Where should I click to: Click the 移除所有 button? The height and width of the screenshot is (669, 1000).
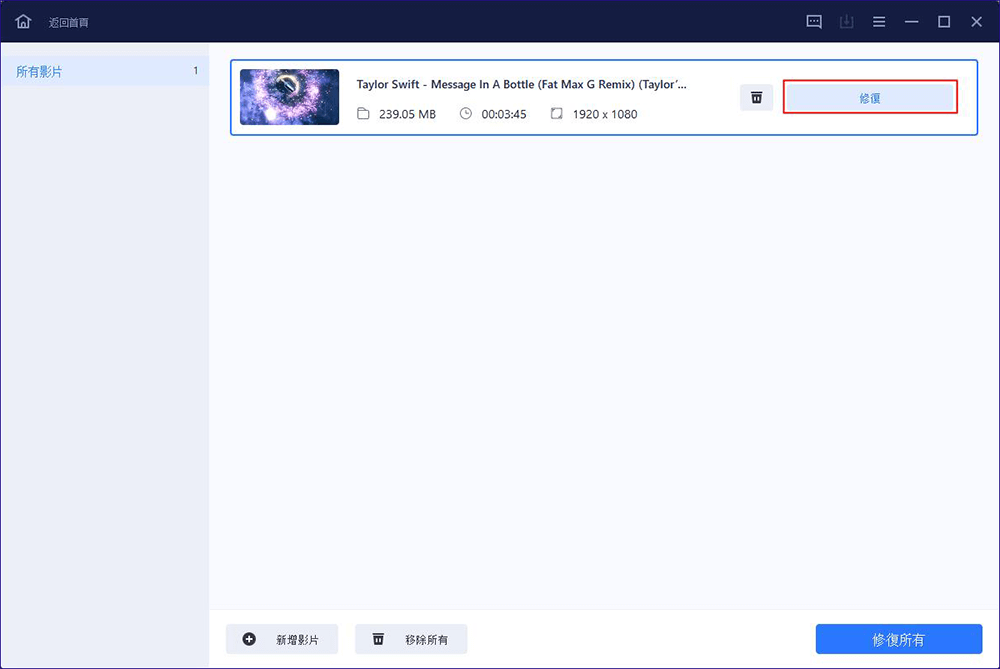pyautogui.click(x=411, y=639)
